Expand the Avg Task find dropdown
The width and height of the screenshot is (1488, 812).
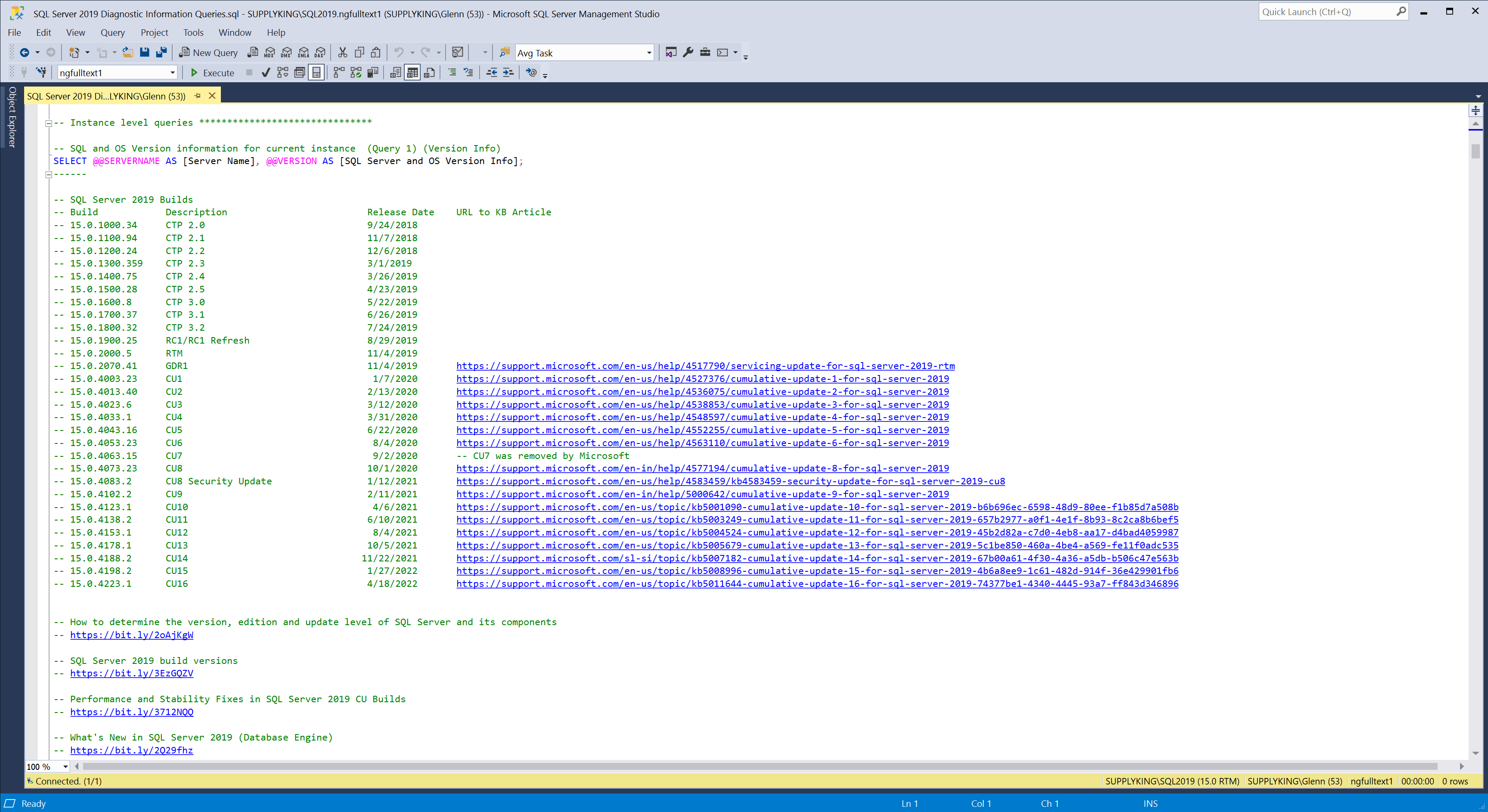tap(649, 53)
